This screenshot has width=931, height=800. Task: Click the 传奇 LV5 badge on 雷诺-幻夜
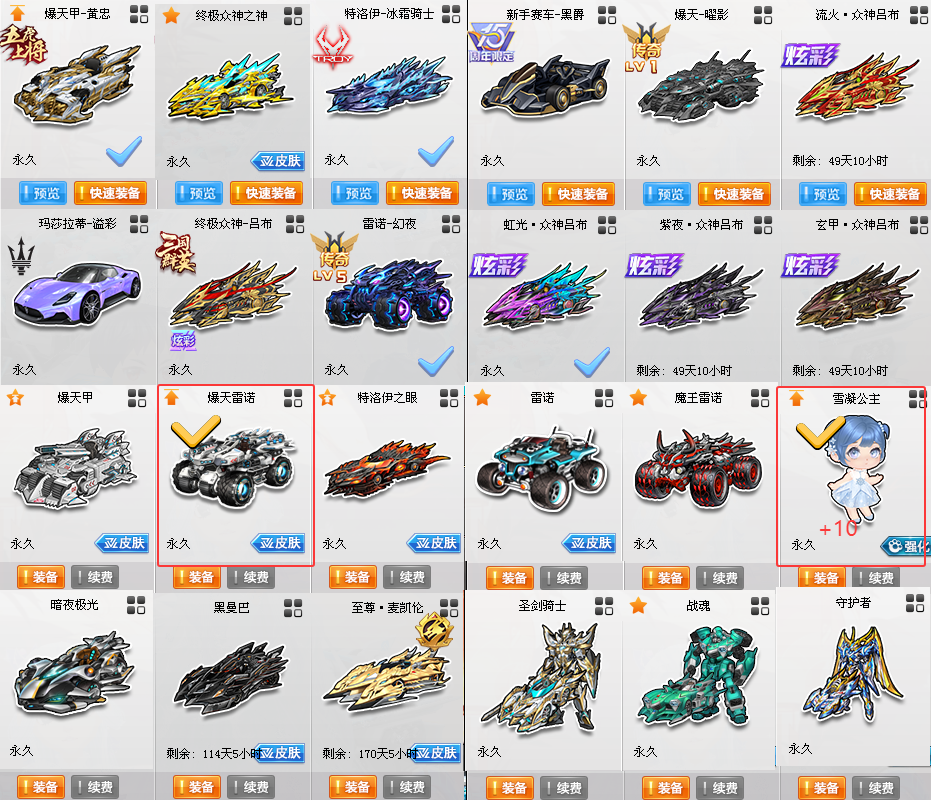[x=334, y=257]
